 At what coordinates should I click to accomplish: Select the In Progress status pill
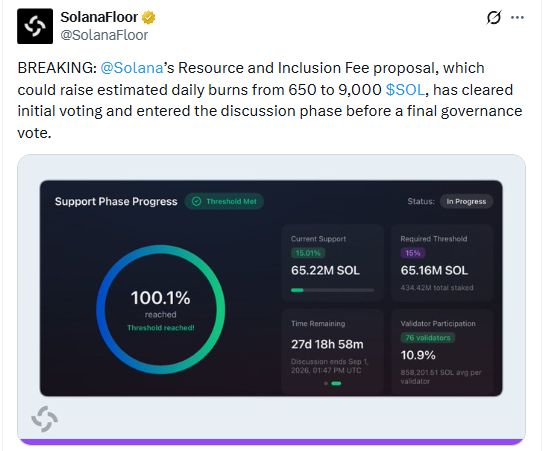466,202
